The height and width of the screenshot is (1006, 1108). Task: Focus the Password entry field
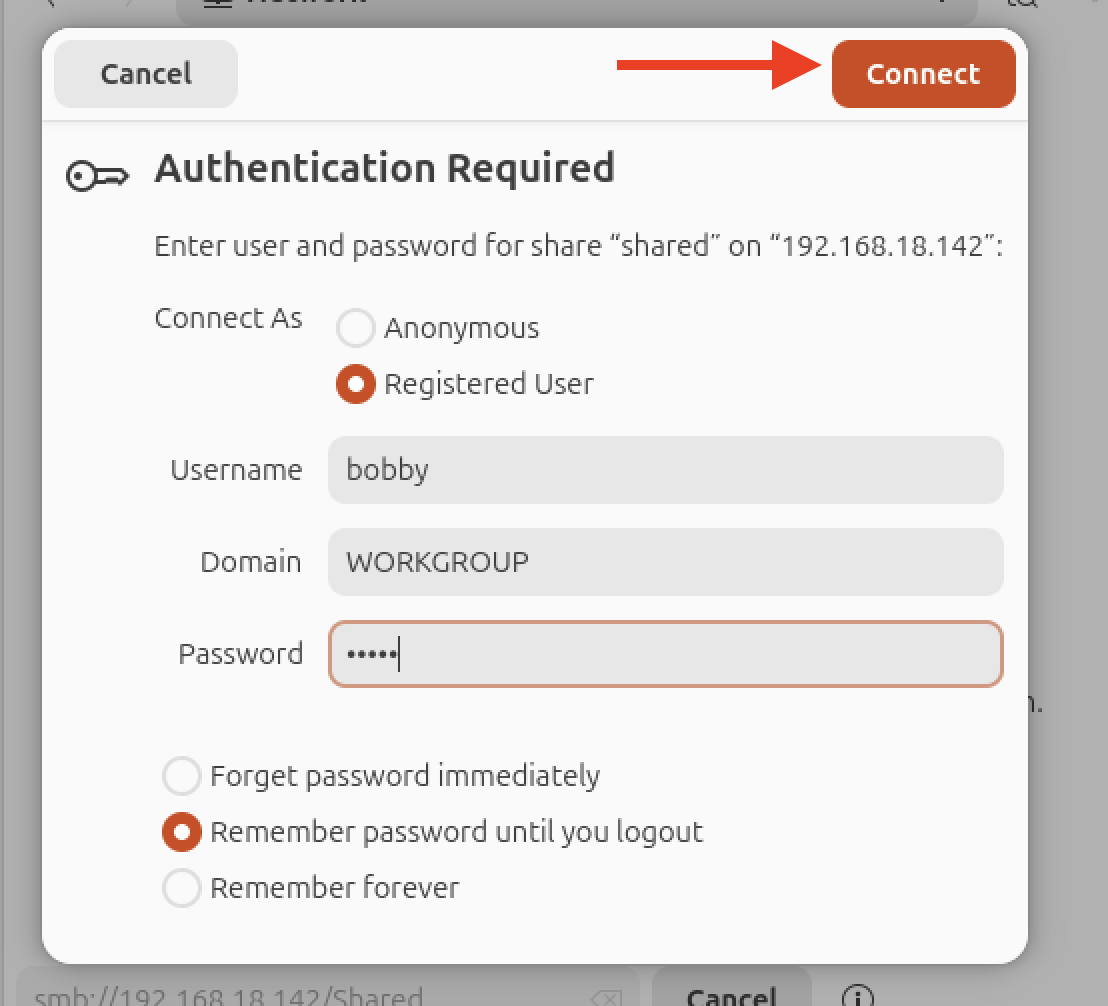click(665, 654)
